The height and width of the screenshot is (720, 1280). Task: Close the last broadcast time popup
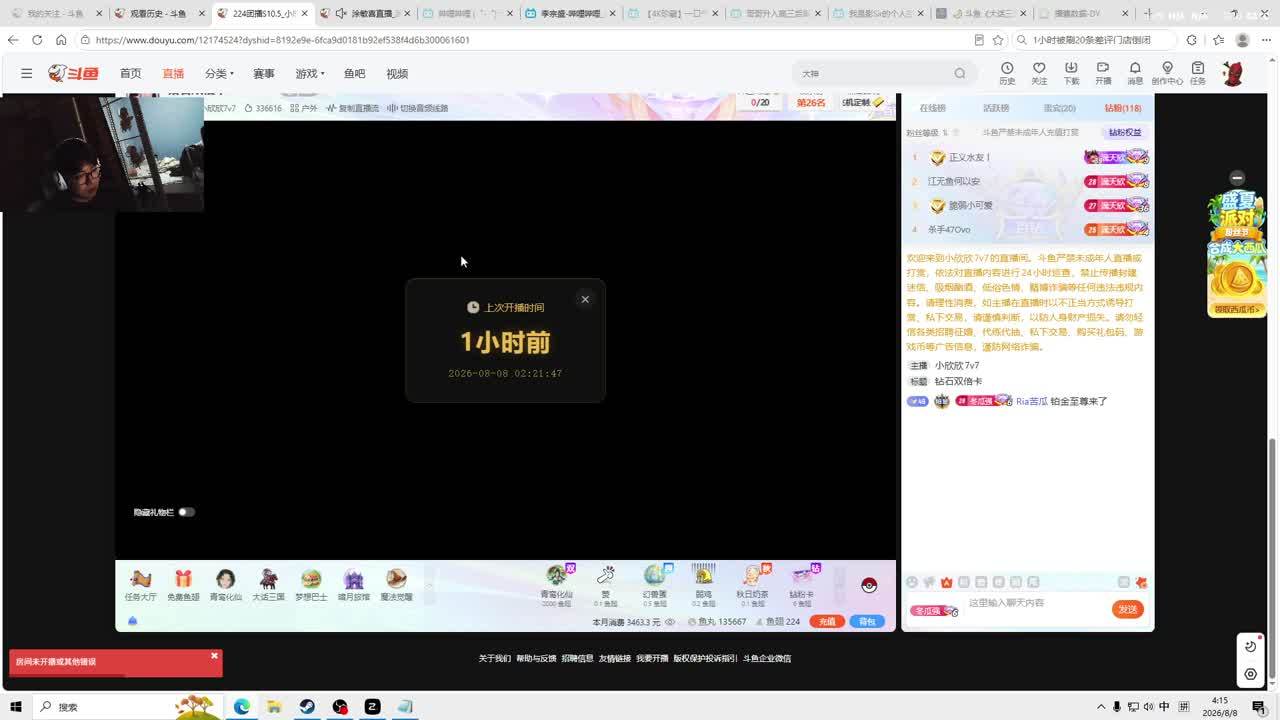coord(585,299)
